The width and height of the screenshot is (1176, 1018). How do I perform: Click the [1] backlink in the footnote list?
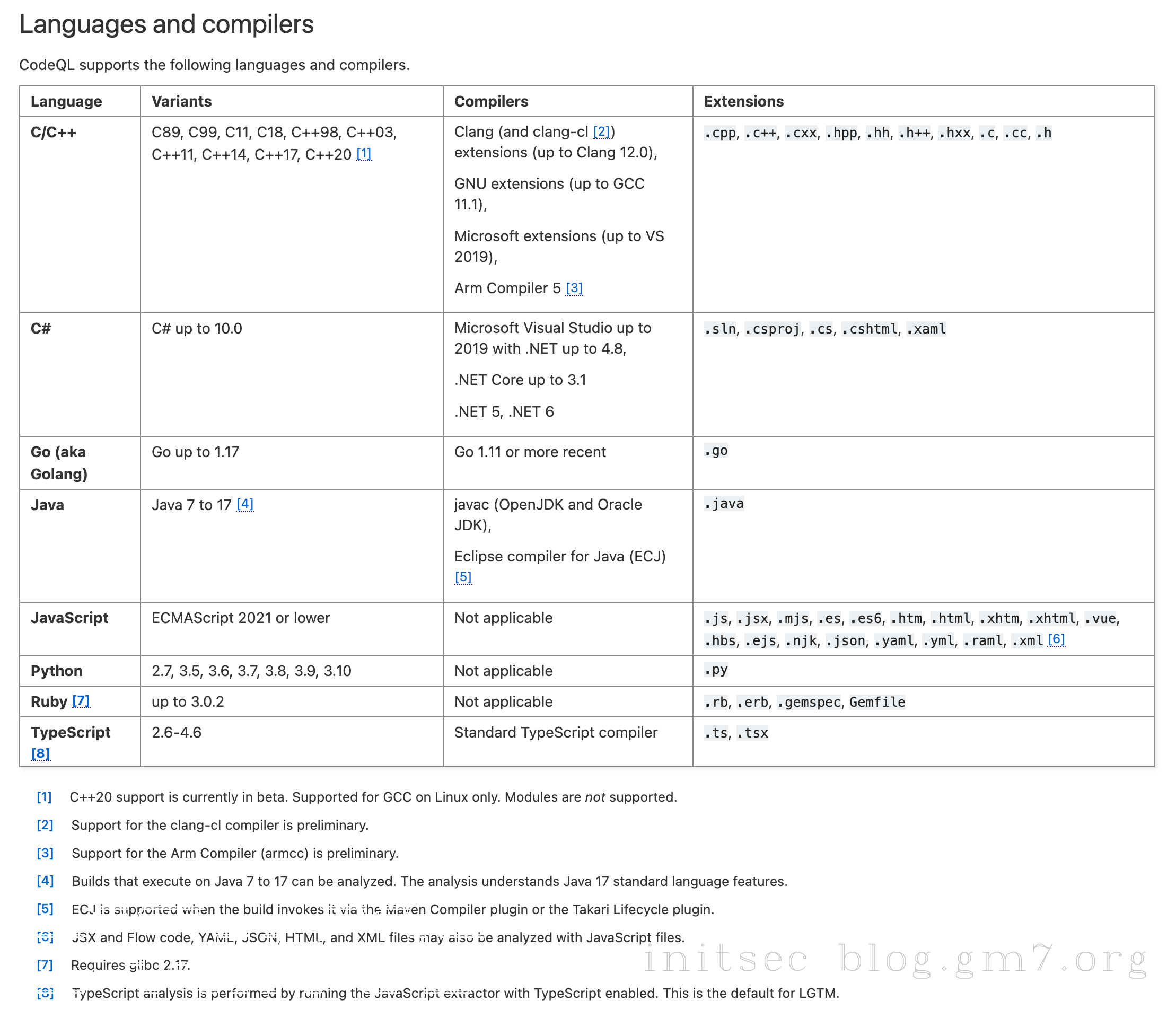[45, 797]
